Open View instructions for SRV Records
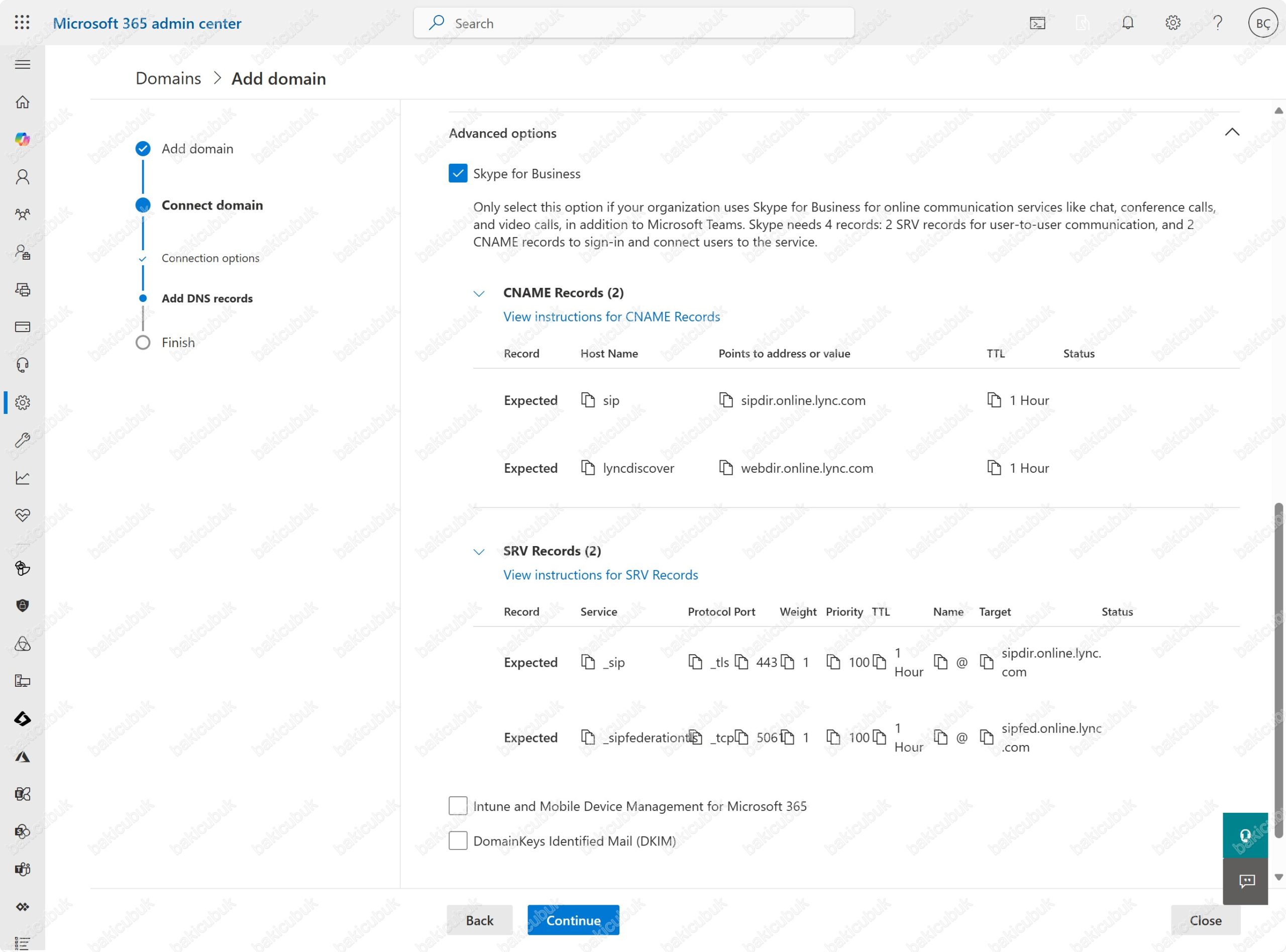 [600, 575]
